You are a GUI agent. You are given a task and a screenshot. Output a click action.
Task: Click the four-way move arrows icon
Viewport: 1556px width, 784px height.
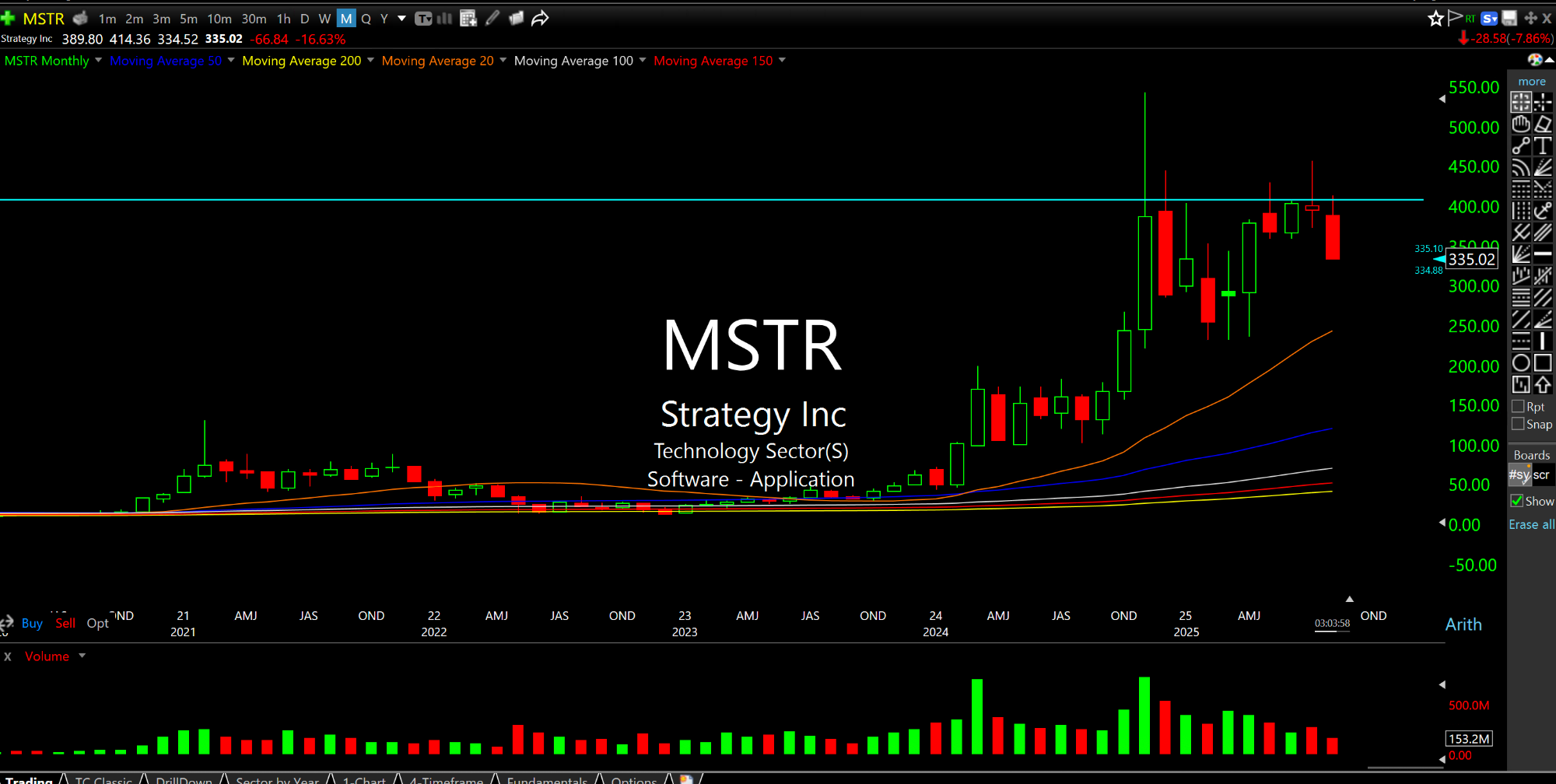point(1530,18)
